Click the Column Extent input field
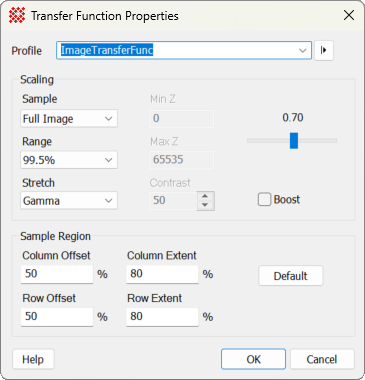Image resolution: width=365 pixels, height=380 pixels. tap(162, 274)
